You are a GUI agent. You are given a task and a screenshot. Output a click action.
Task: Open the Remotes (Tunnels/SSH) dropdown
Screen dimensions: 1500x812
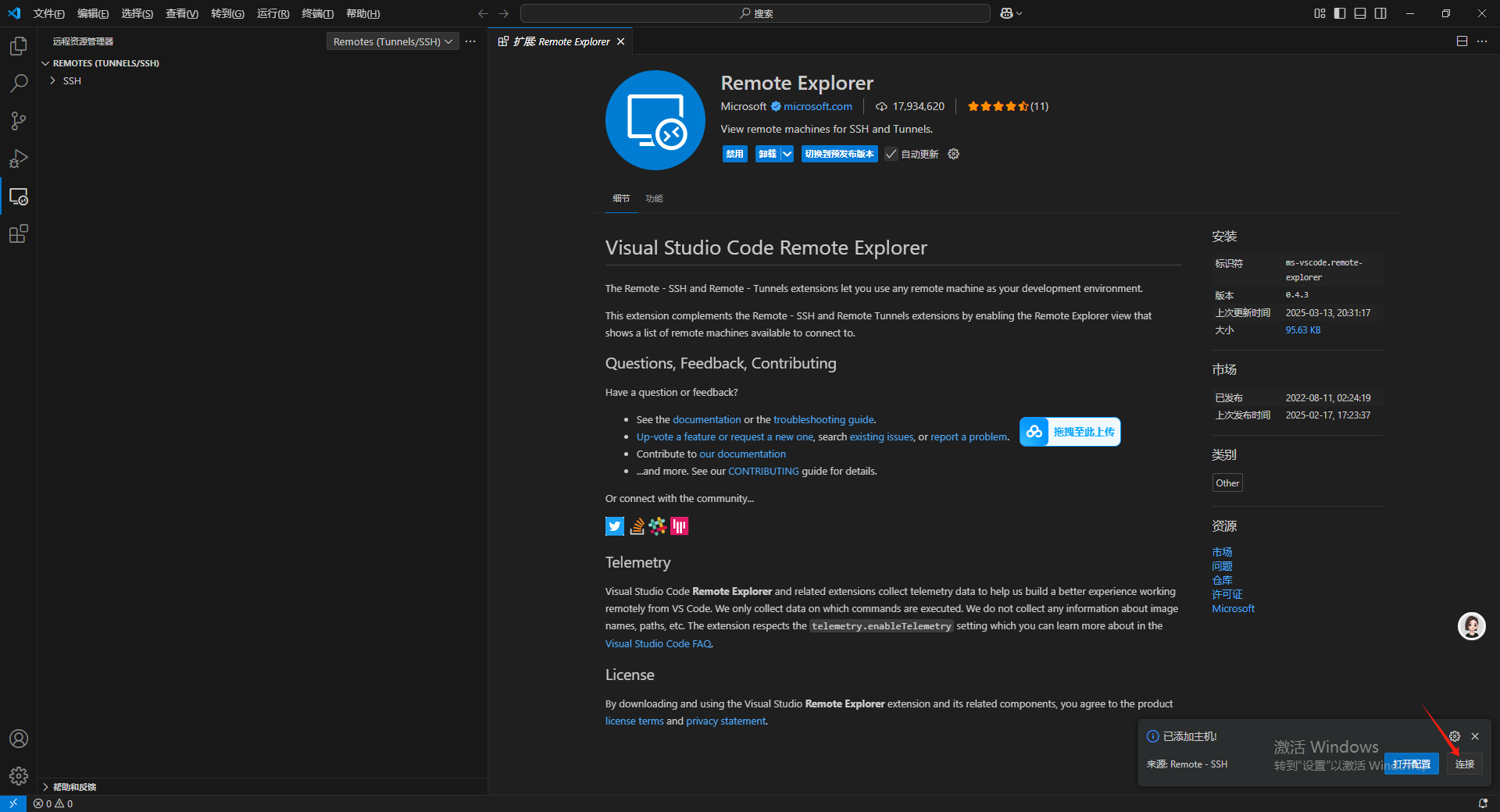point(392,41)
